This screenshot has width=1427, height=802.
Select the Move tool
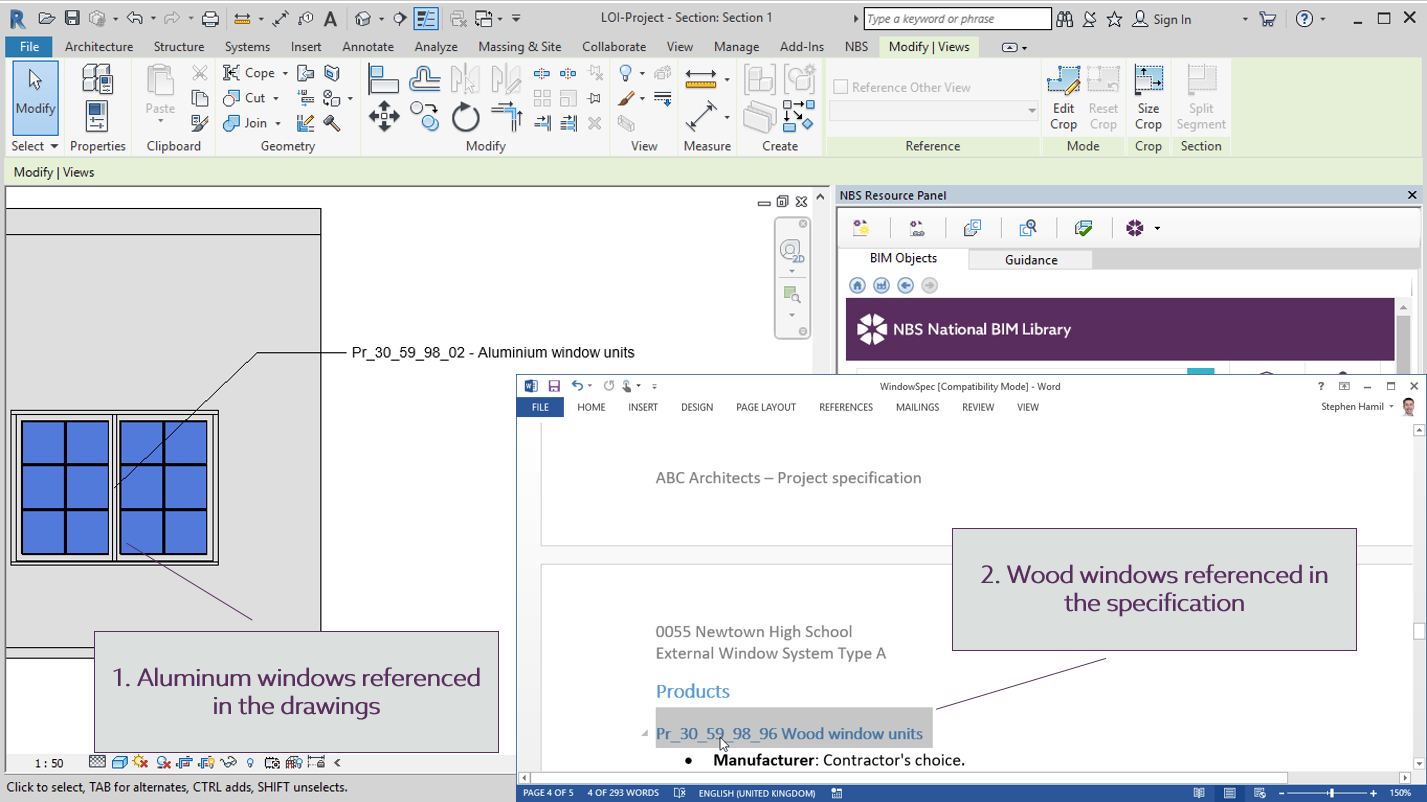pyautogui.click(x=384, y=117)
